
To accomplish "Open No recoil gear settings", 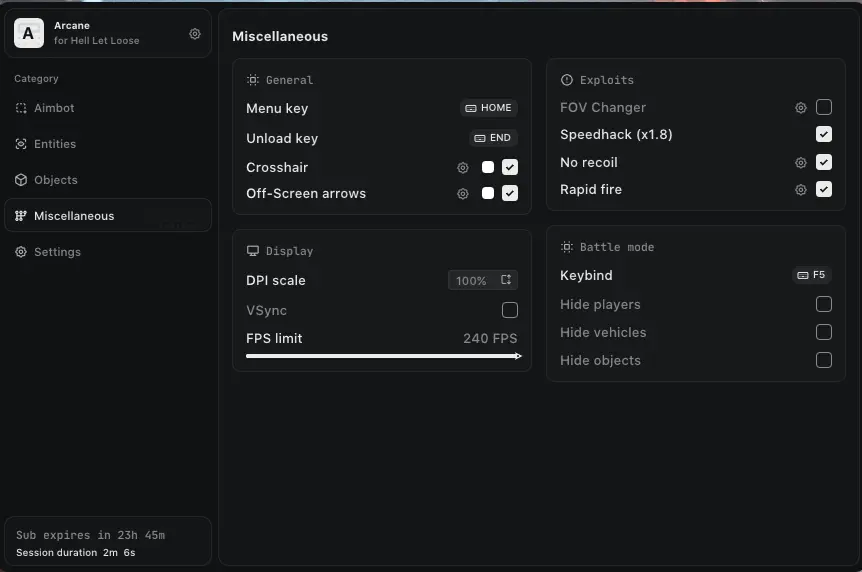I will [x=801, y=163].
